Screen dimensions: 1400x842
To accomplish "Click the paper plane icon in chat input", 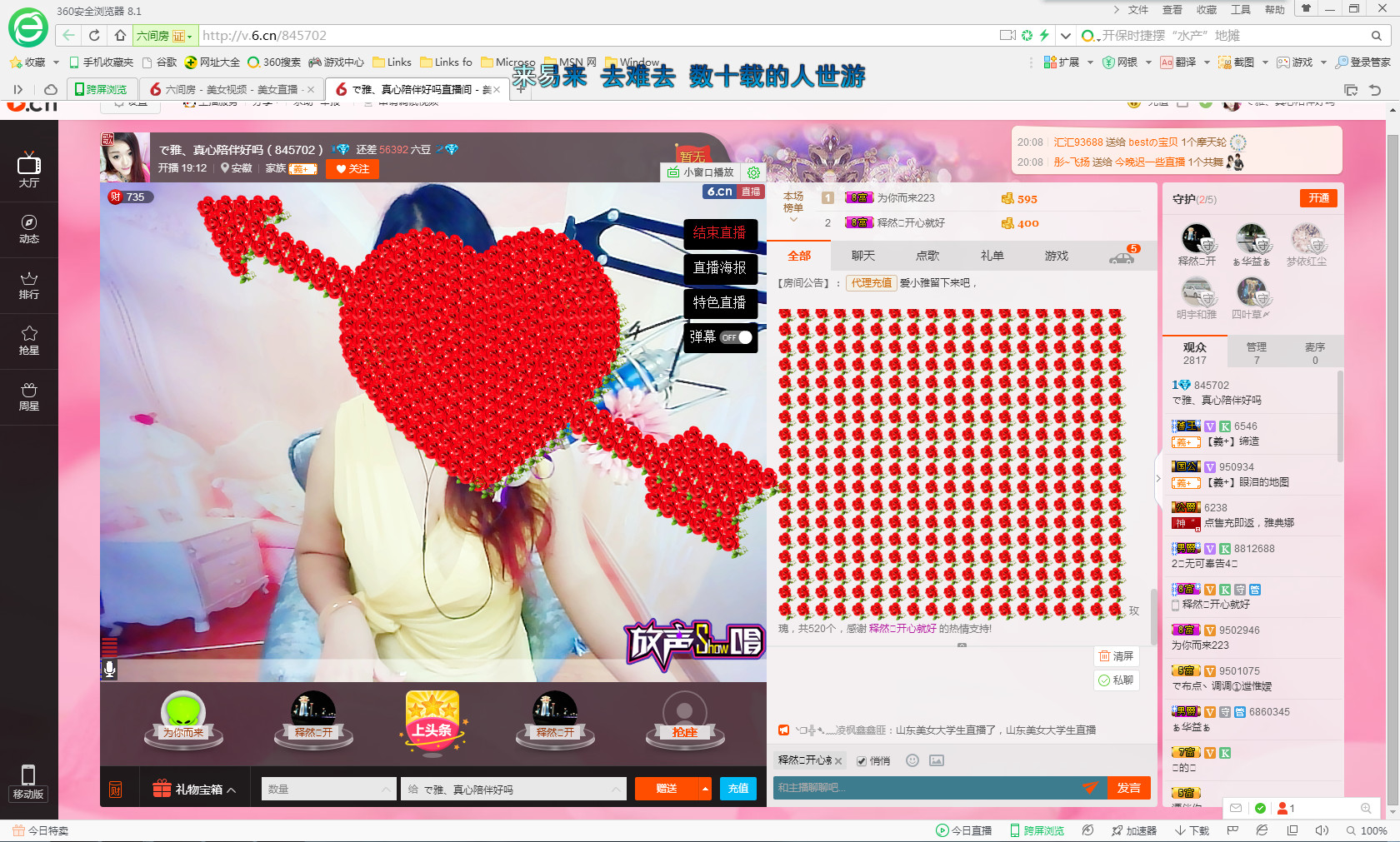I will (x=1091, y=787).
